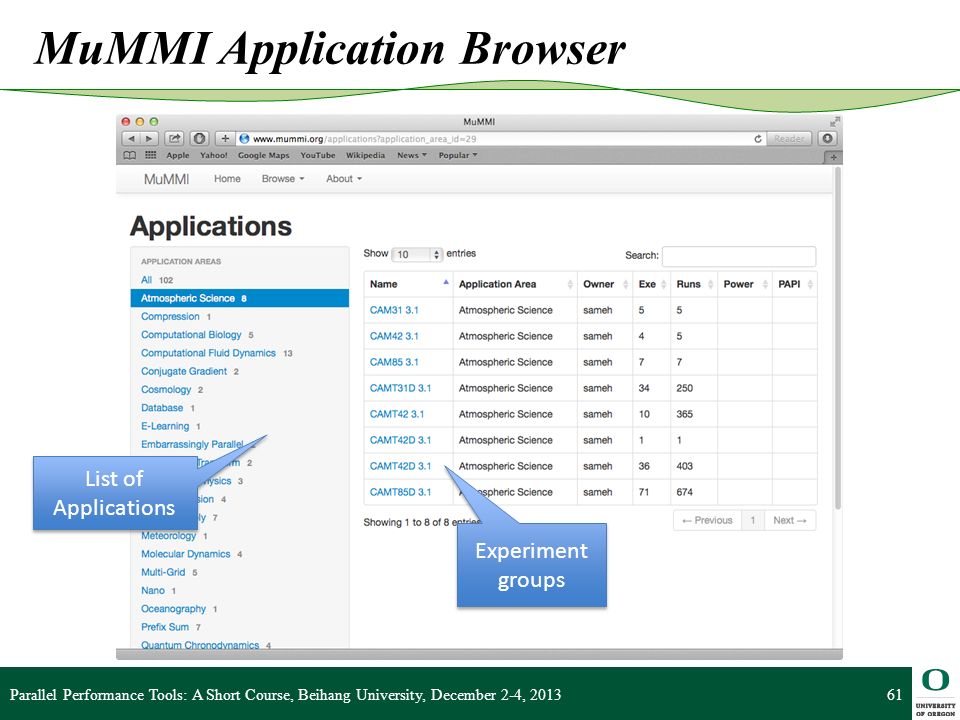The height and width of the screenshot is (720, 960).
Task: Select the Nano area
Action: [x=152, y=591]
